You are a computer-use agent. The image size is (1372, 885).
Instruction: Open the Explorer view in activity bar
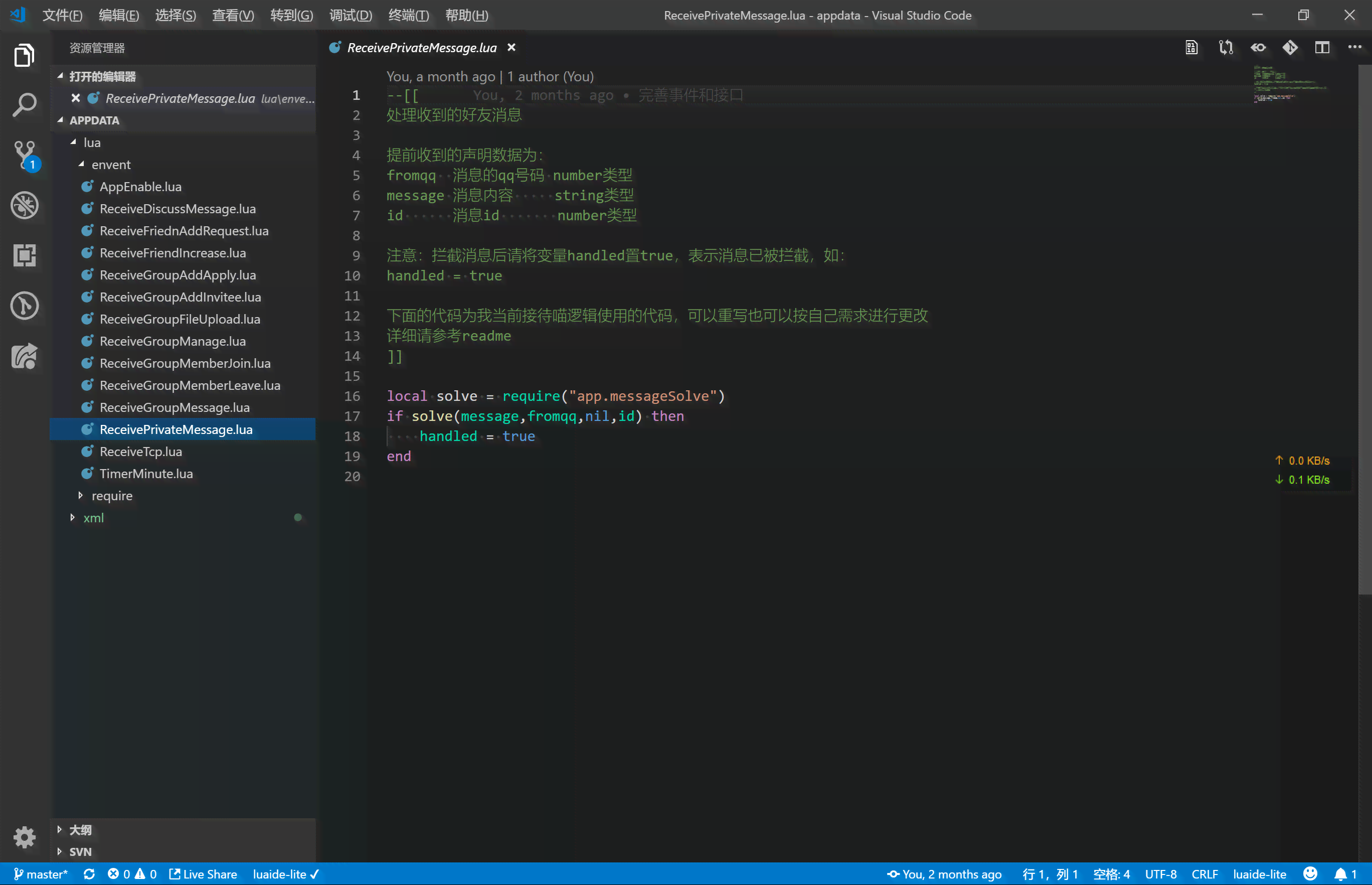pyautogui.click(x=24, y=55)
